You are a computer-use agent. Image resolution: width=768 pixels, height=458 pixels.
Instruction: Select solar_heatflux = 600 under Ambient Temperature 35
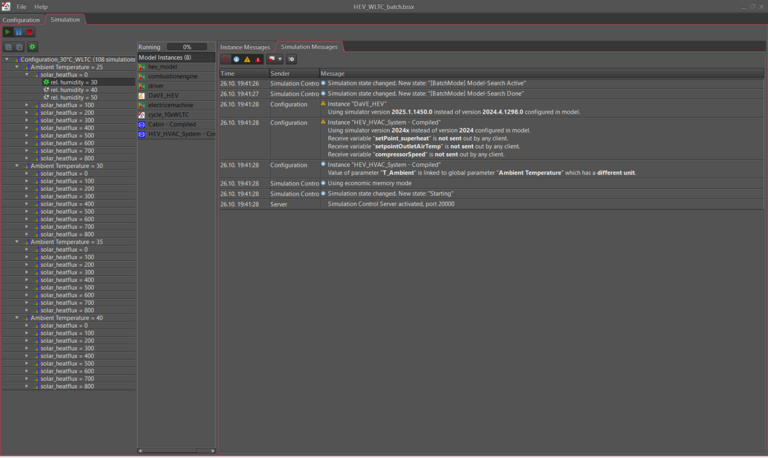click(x=67, y=295)
